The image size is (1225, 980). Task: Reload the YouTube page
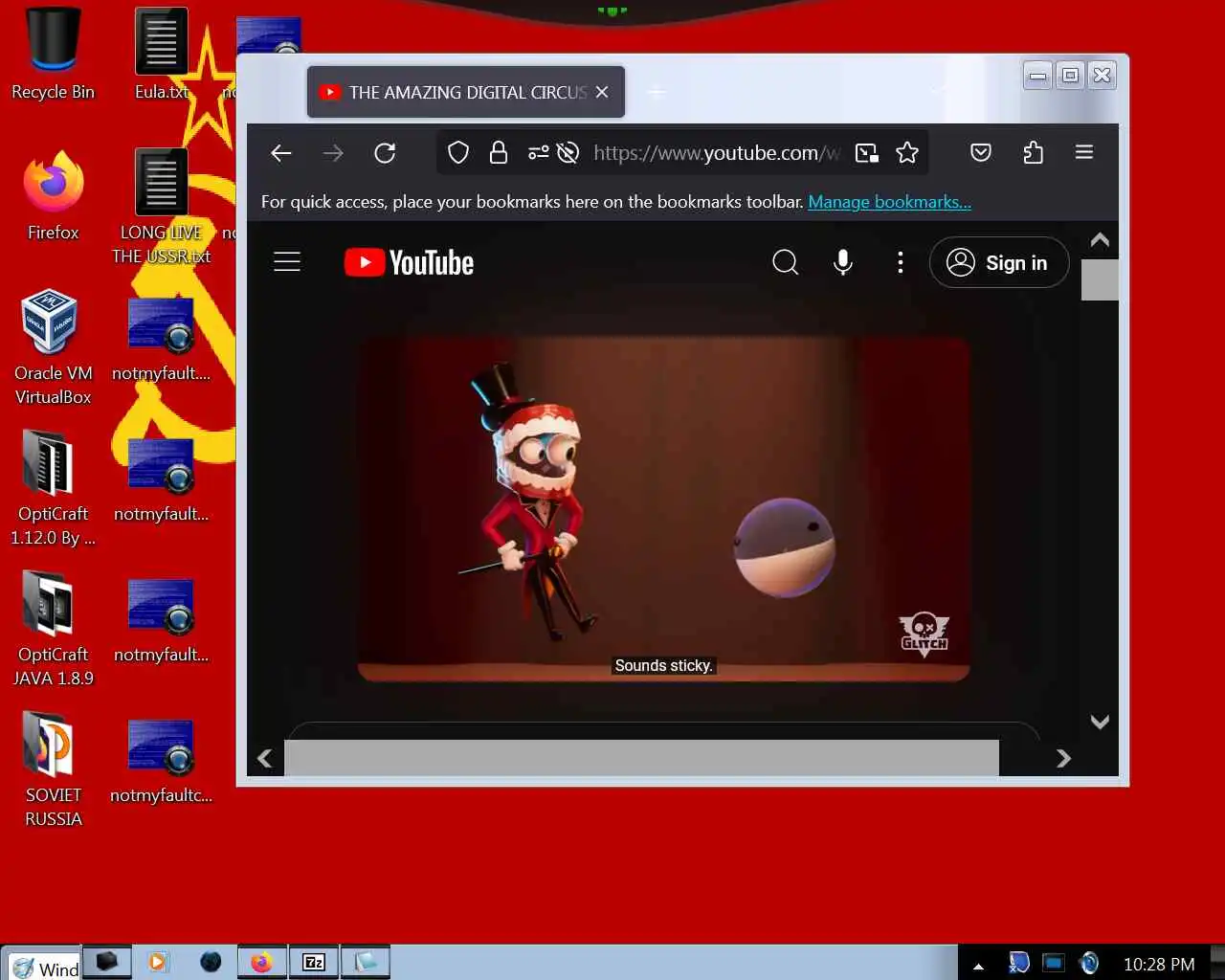(385, 153)
